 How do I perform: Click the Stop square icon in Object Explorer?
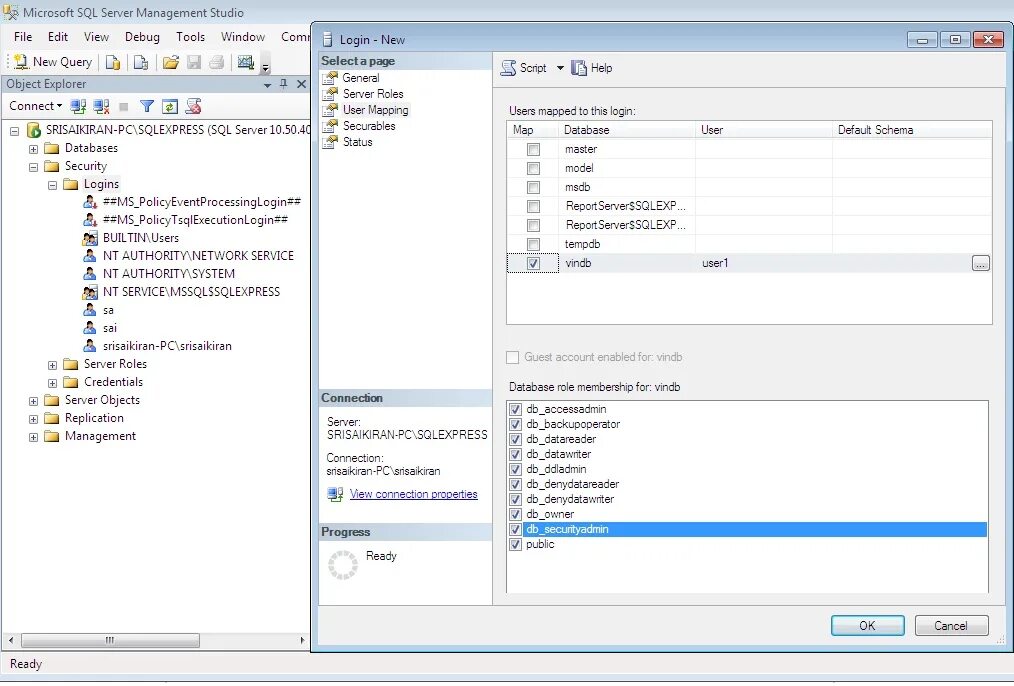(x=124, y=107)
